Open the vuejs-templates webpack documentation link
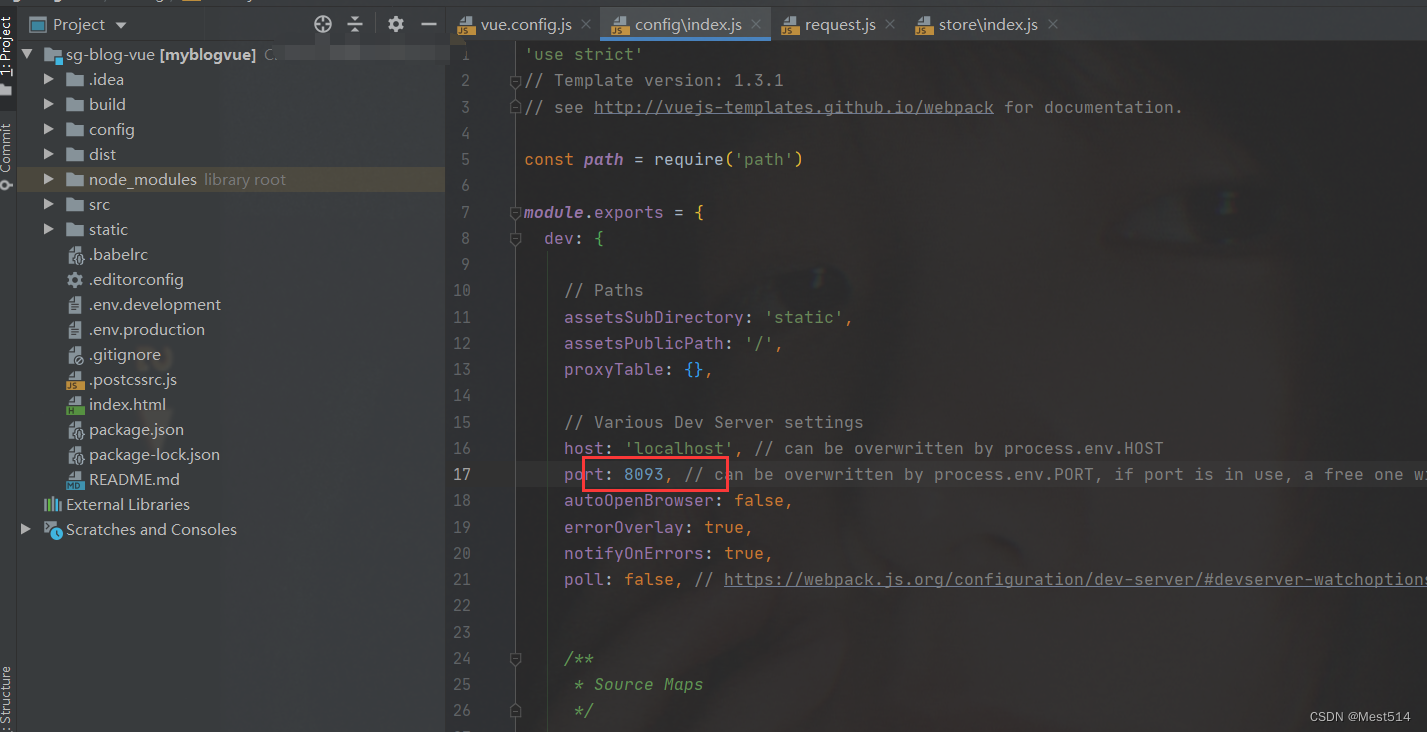 coord(793,107)
